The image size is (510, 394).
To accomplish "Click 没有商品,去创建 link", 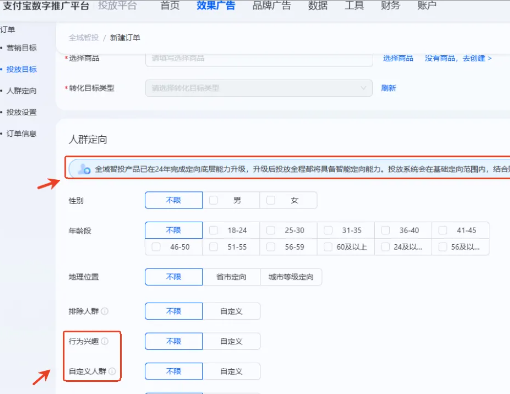I will point(458,58).
